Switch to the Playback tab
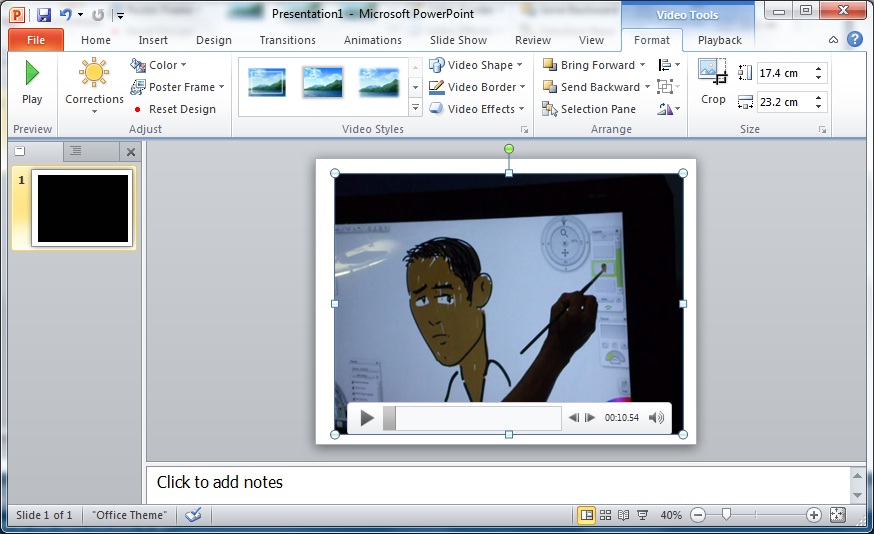Screen dimensions: 874x534 [x=720, y=40]
